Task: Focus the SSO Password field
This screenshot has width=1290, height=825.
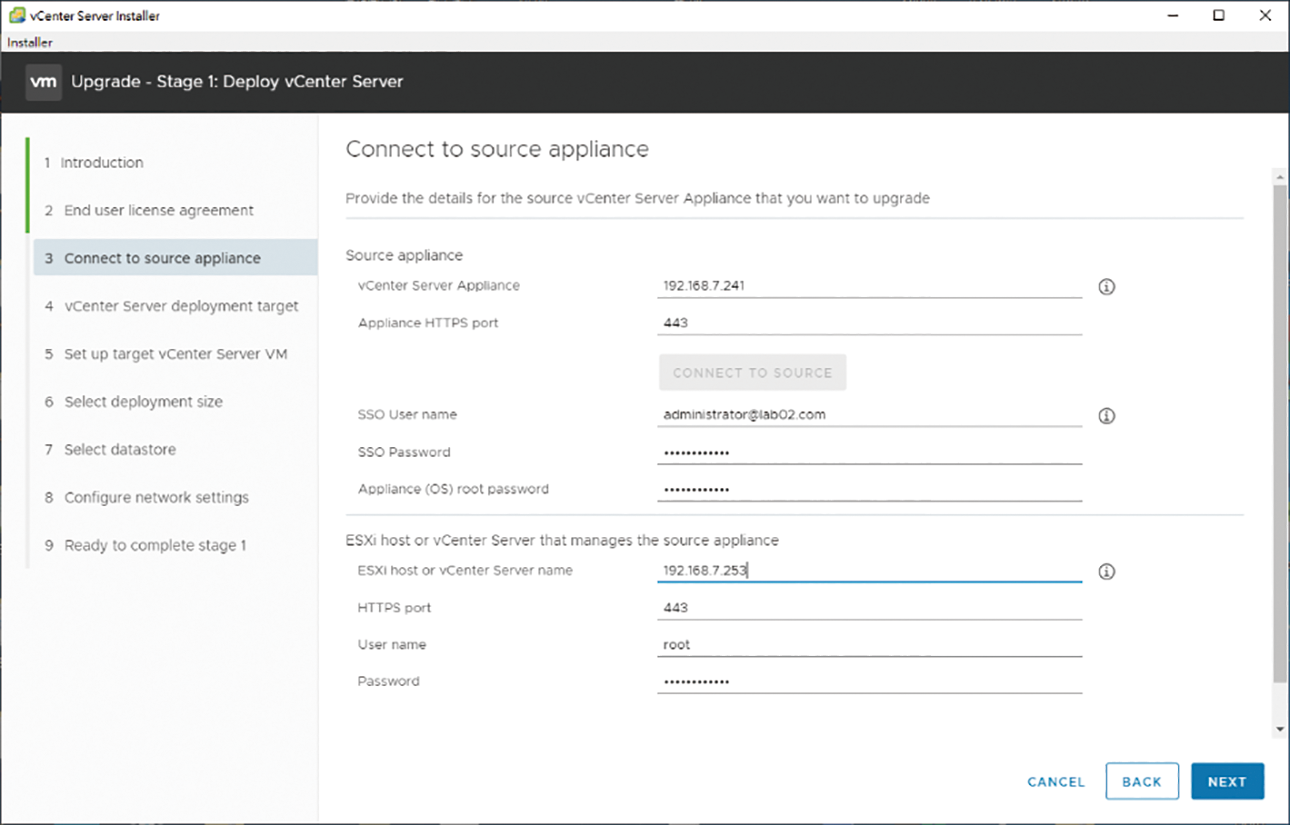Action: click(870, 453)
